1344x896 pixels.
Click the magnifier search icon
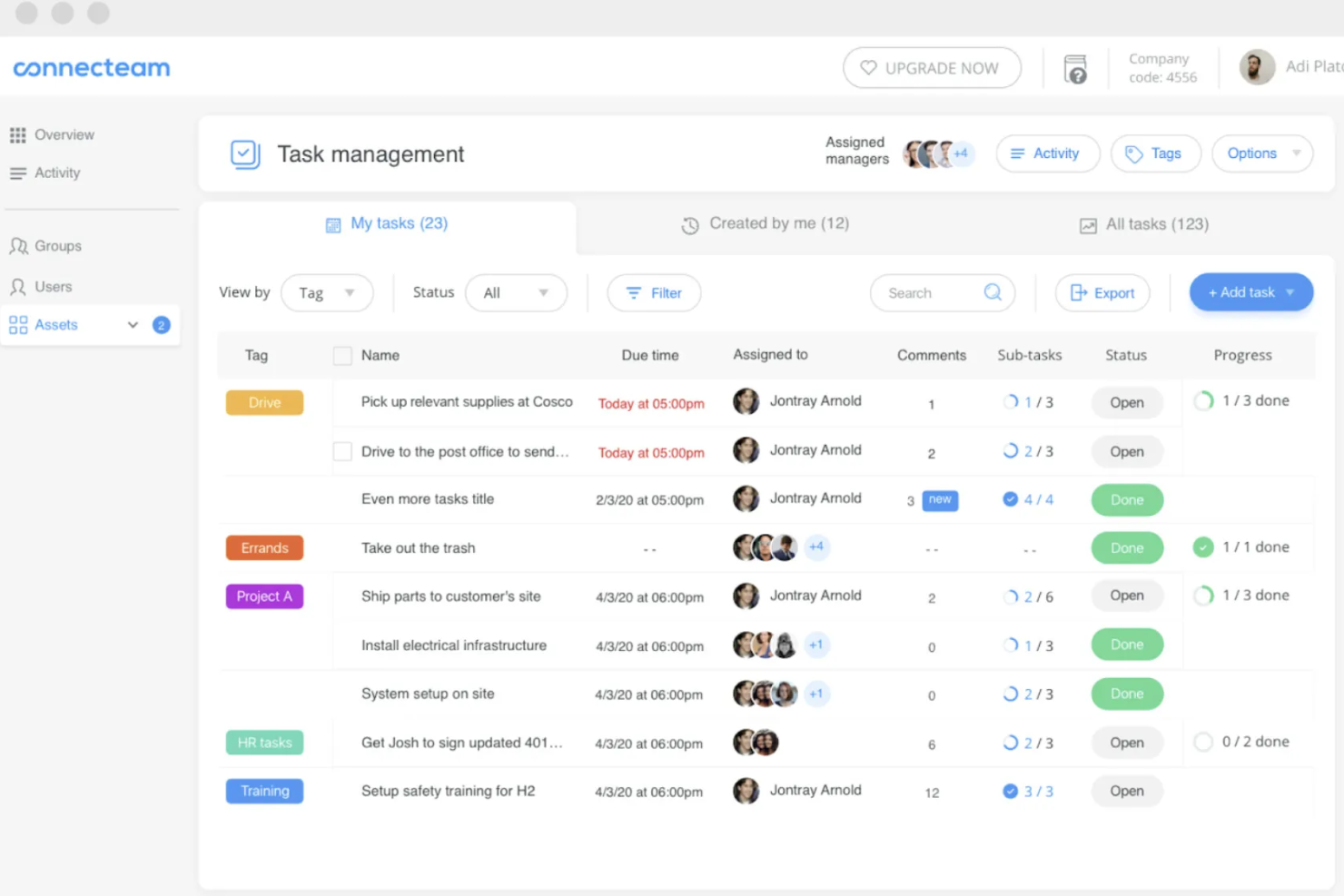(993, 292)
